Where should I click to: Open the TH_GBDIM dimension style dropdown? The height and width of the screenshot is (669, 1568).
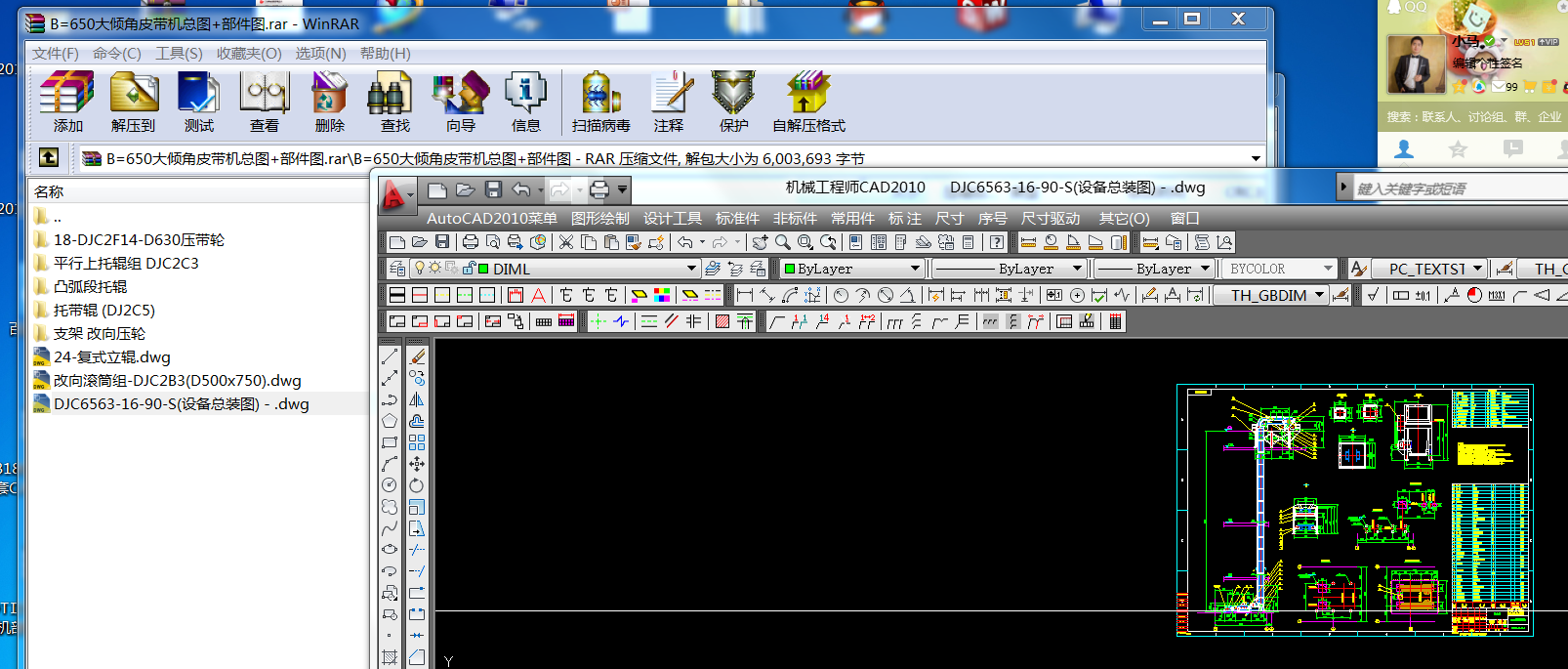coord(1319,295)
